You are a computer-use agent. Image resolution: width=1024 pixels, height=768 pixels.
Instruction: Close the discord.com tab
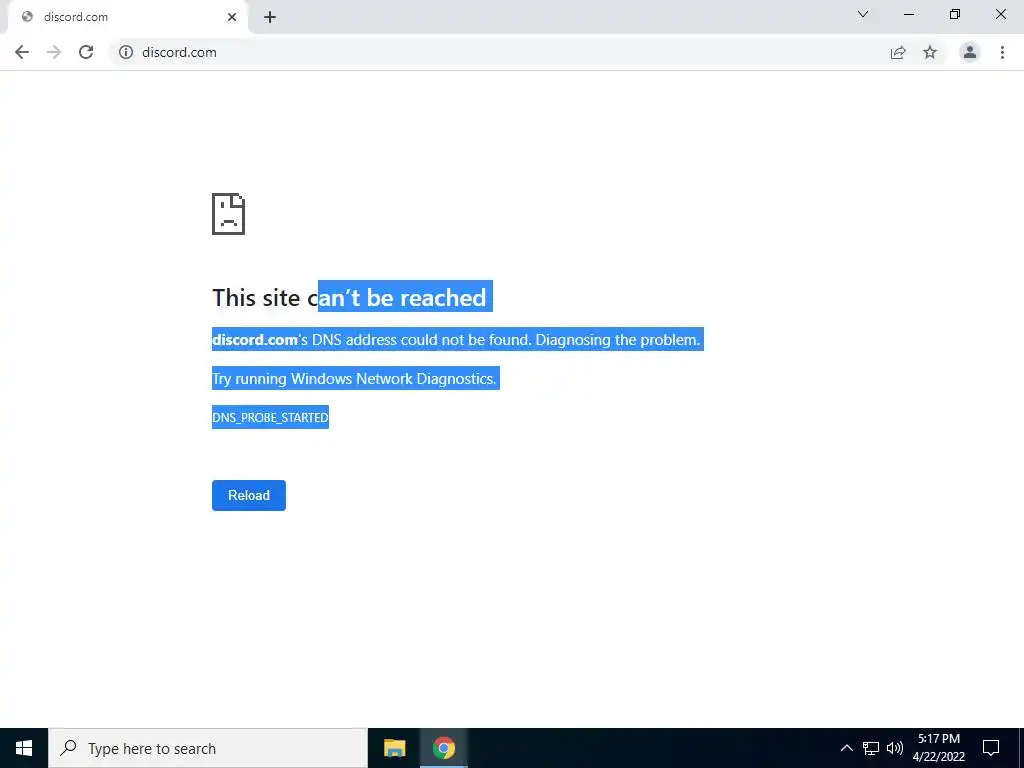[232, 17]
